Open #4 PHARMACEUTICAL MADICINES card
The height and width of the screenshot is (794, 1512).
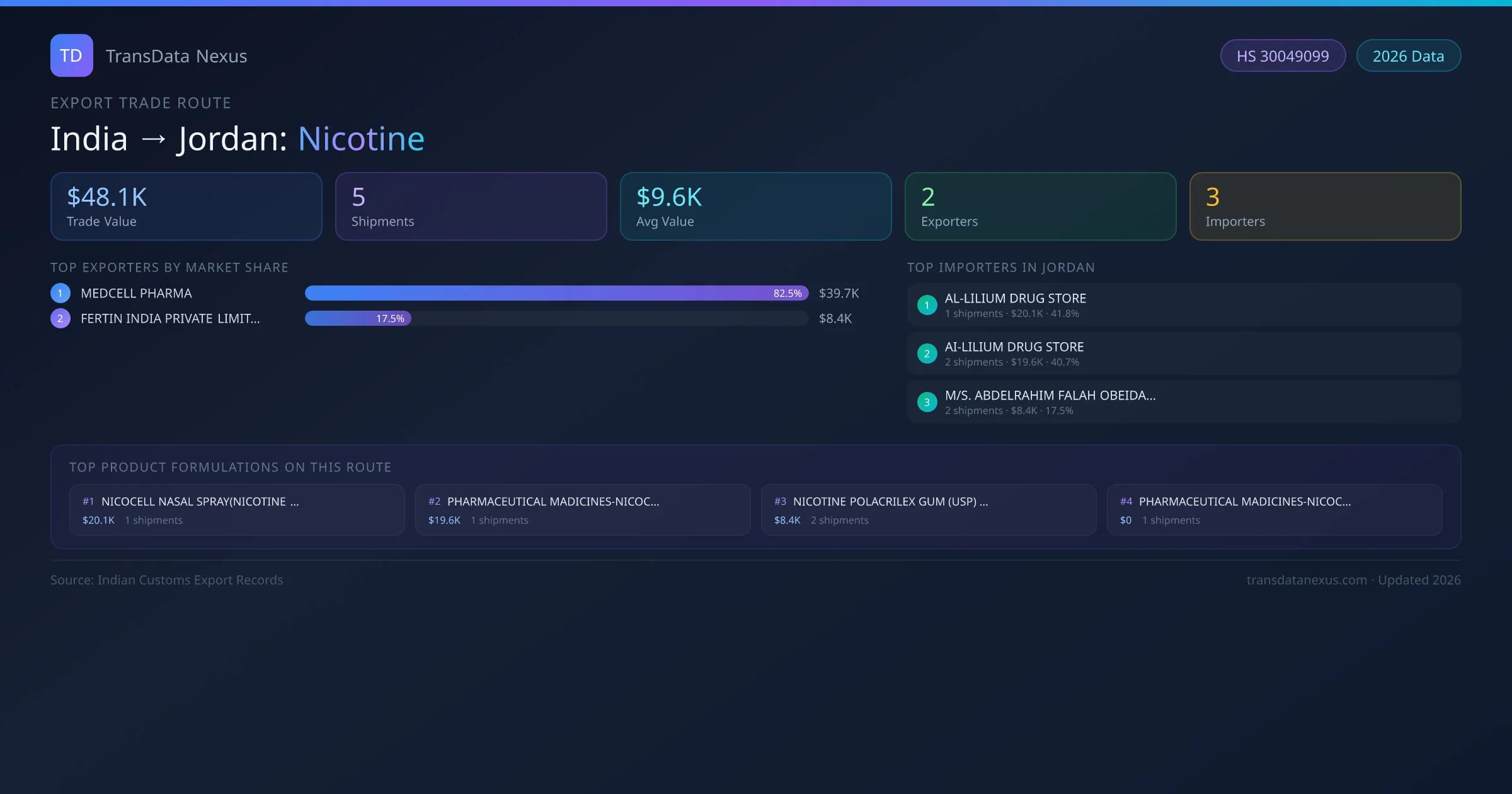(x=1274, y=510)
